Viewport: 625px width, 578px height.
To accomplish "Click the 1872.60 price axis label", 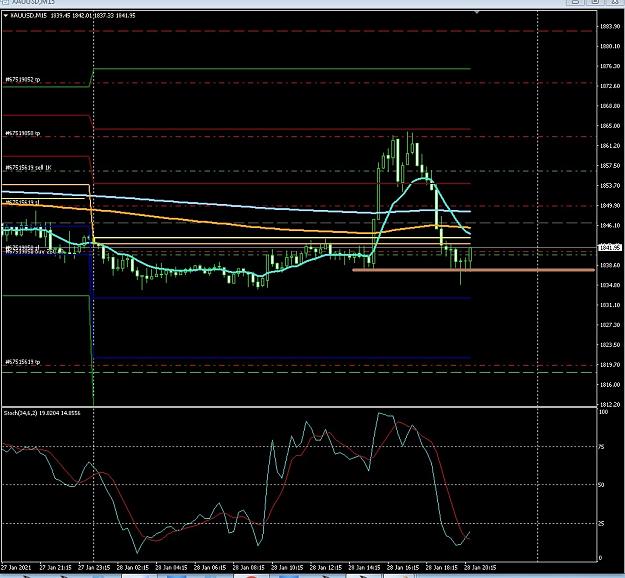I will pos(610,86).
